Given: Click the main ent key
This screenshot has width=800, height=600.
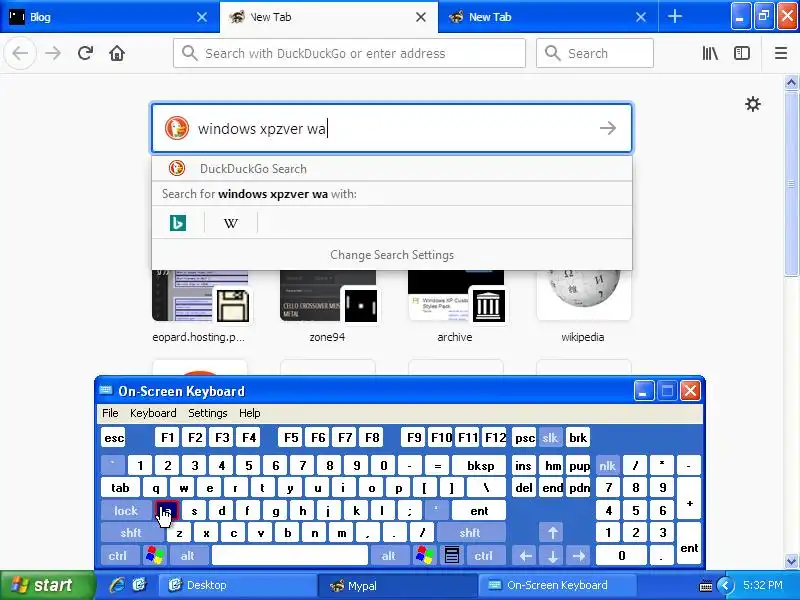Looking at the screenshot, I should [x=479, y=510].
